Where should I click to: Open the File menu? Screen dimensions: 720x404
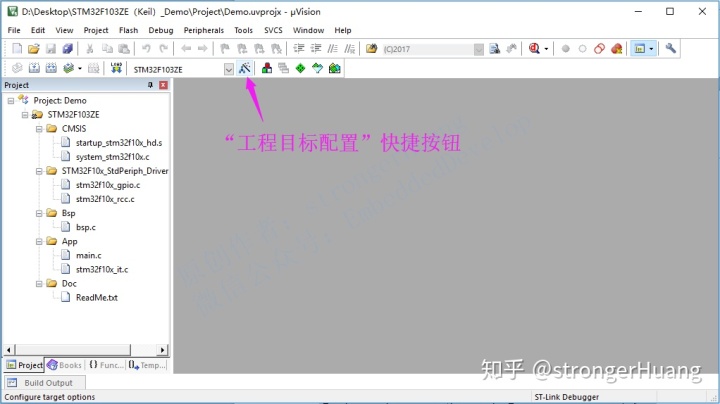coord(14,30)
